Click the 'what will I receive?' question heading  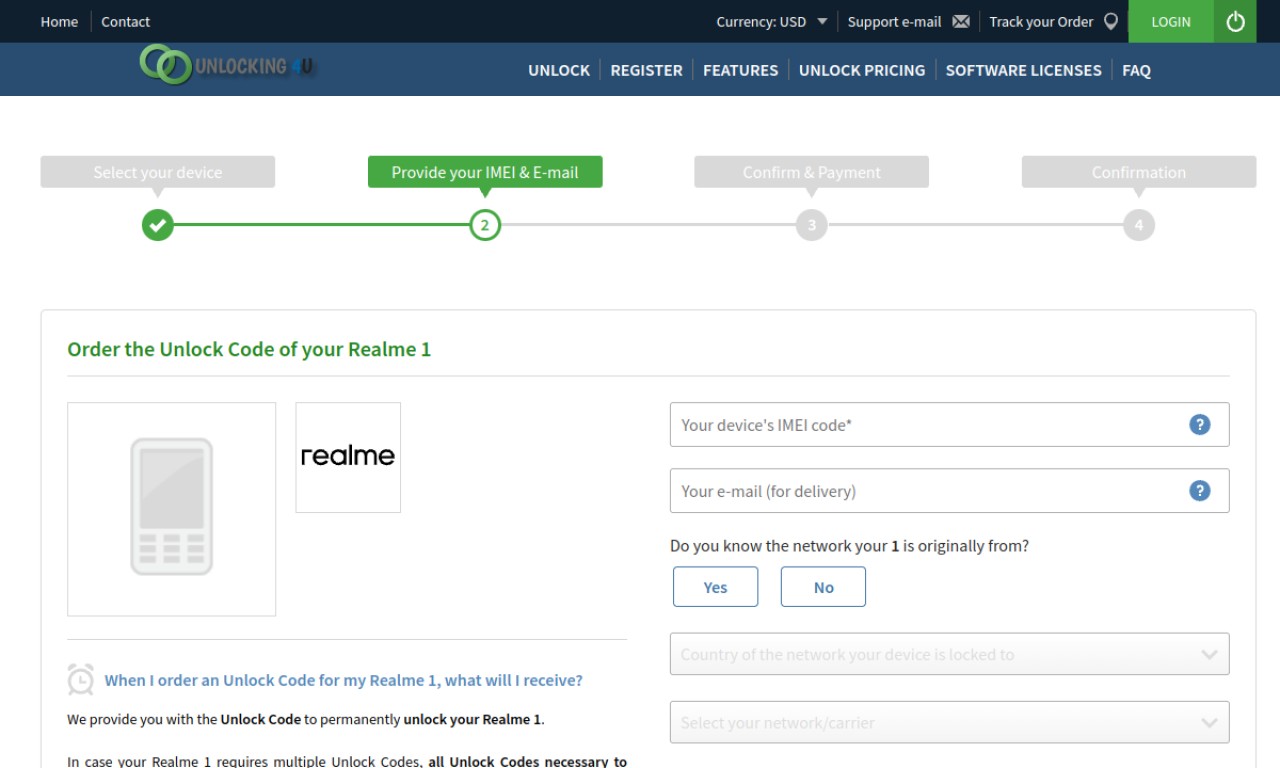click(343, 680)
